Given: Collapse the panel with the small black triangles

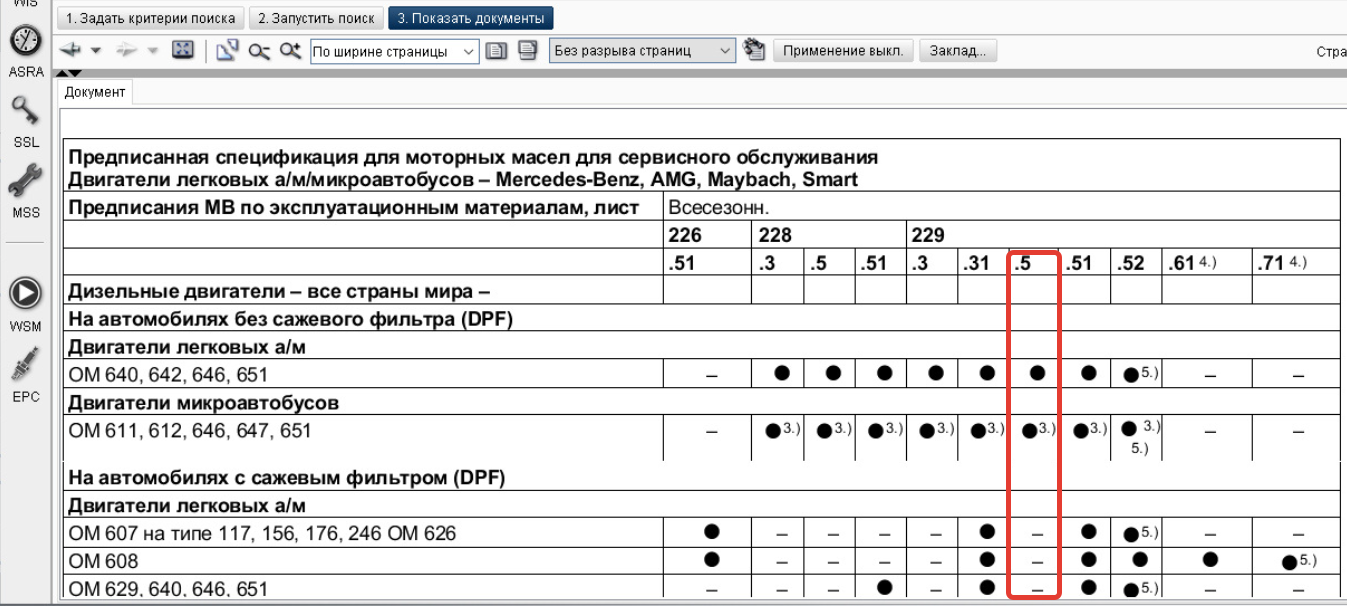Looking at the screenshot, I should [67, 72].
